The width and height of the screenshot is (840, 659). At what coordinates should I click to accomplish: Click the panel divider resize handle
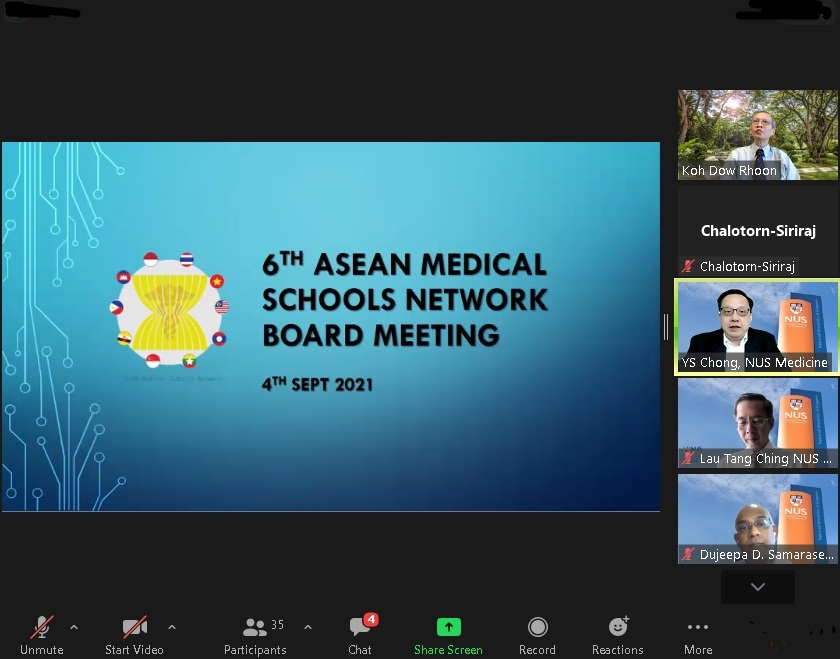pyautogui.click(x=666, y=326)
